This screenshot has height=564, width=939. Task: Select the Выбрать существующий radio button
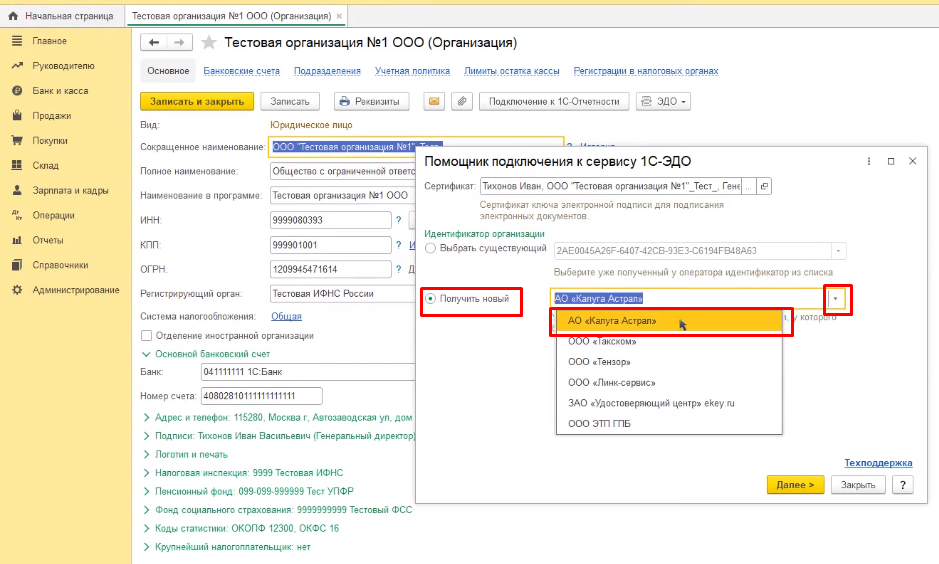tap(430, 248)
